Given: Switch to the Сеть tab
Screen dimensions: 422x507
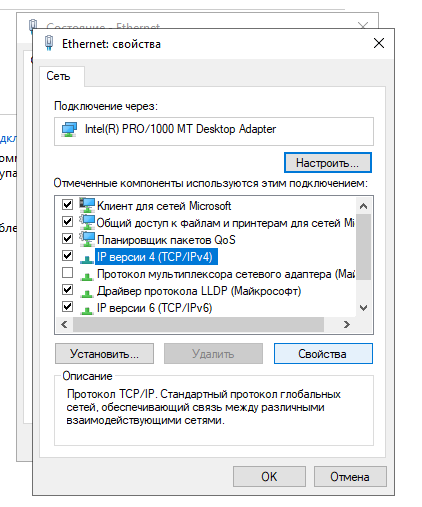Looking at the screenshot, I should pyautogui.click(x=58, y=76).
